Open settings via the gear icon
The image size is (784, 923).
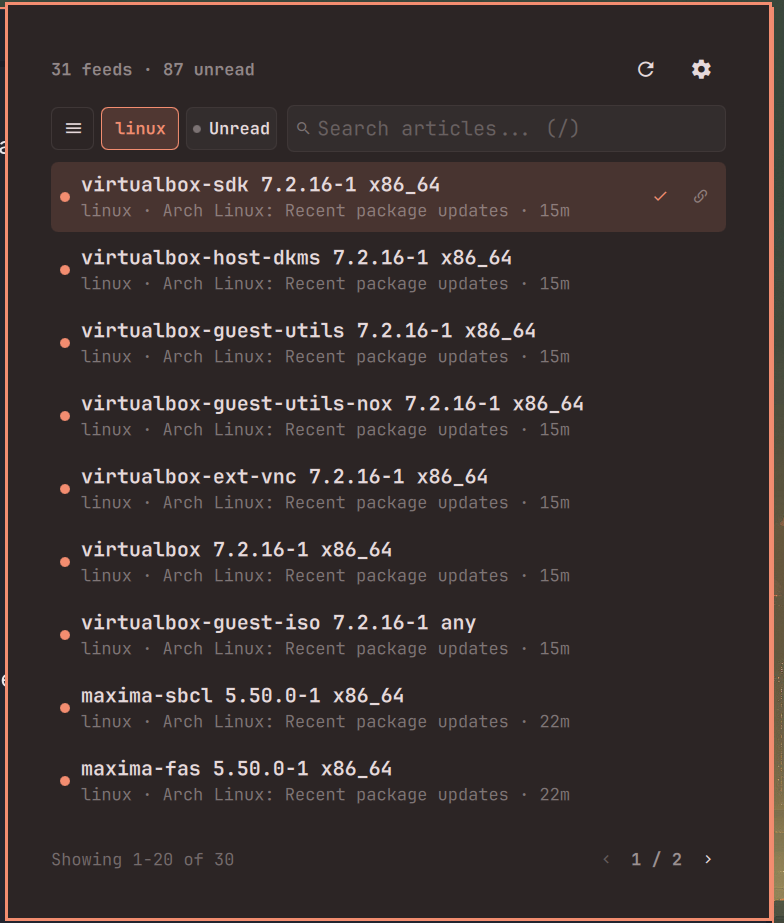701,69
